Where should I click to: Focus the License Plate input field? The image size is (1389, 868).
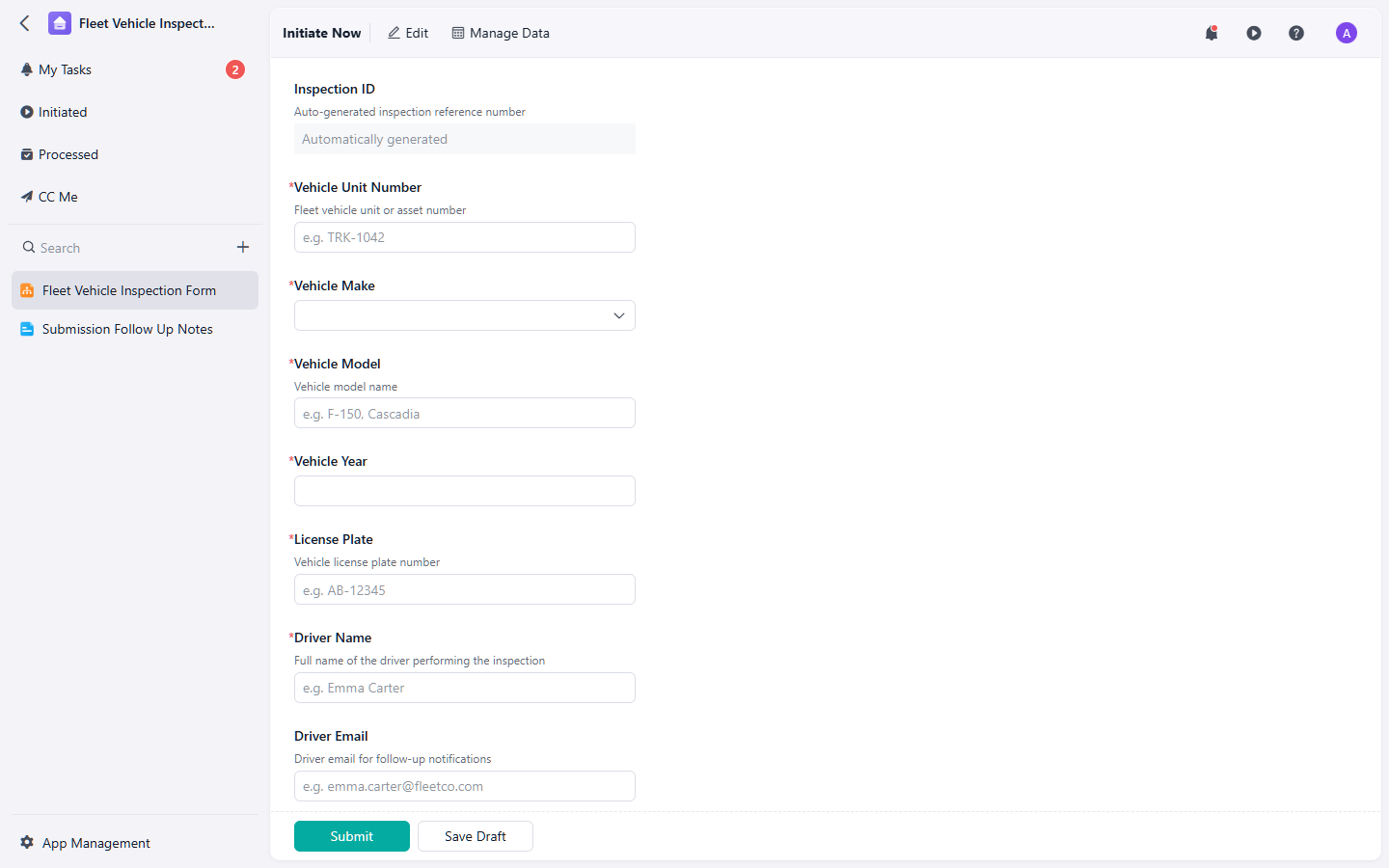(465, 589)
